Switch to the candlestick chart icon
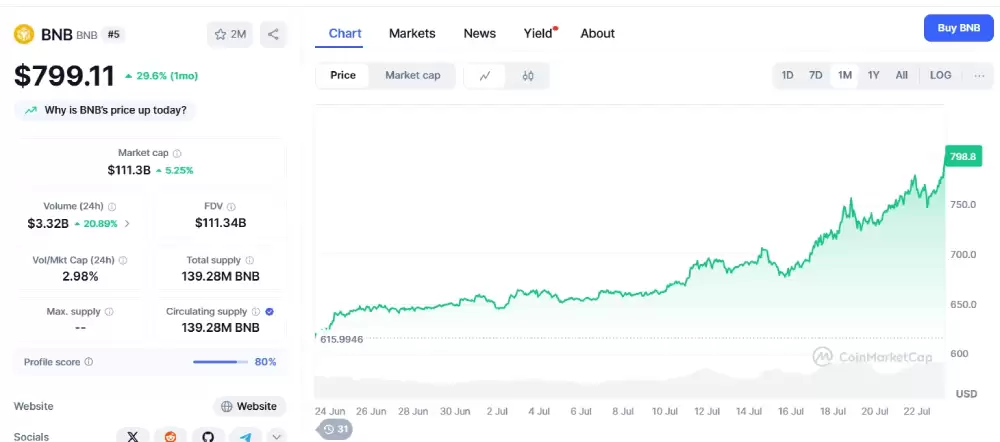Viewport: 1000px width, 442px height. tap(528, 75)
